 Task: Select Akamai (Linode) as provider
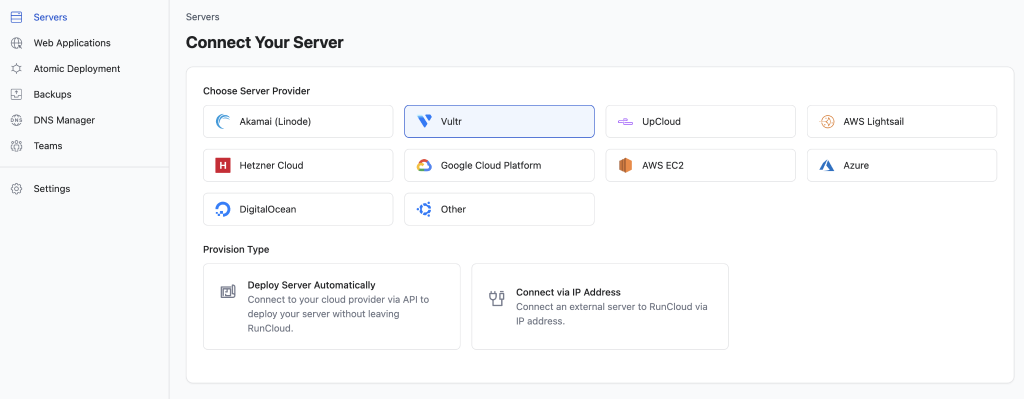point(298,121)
